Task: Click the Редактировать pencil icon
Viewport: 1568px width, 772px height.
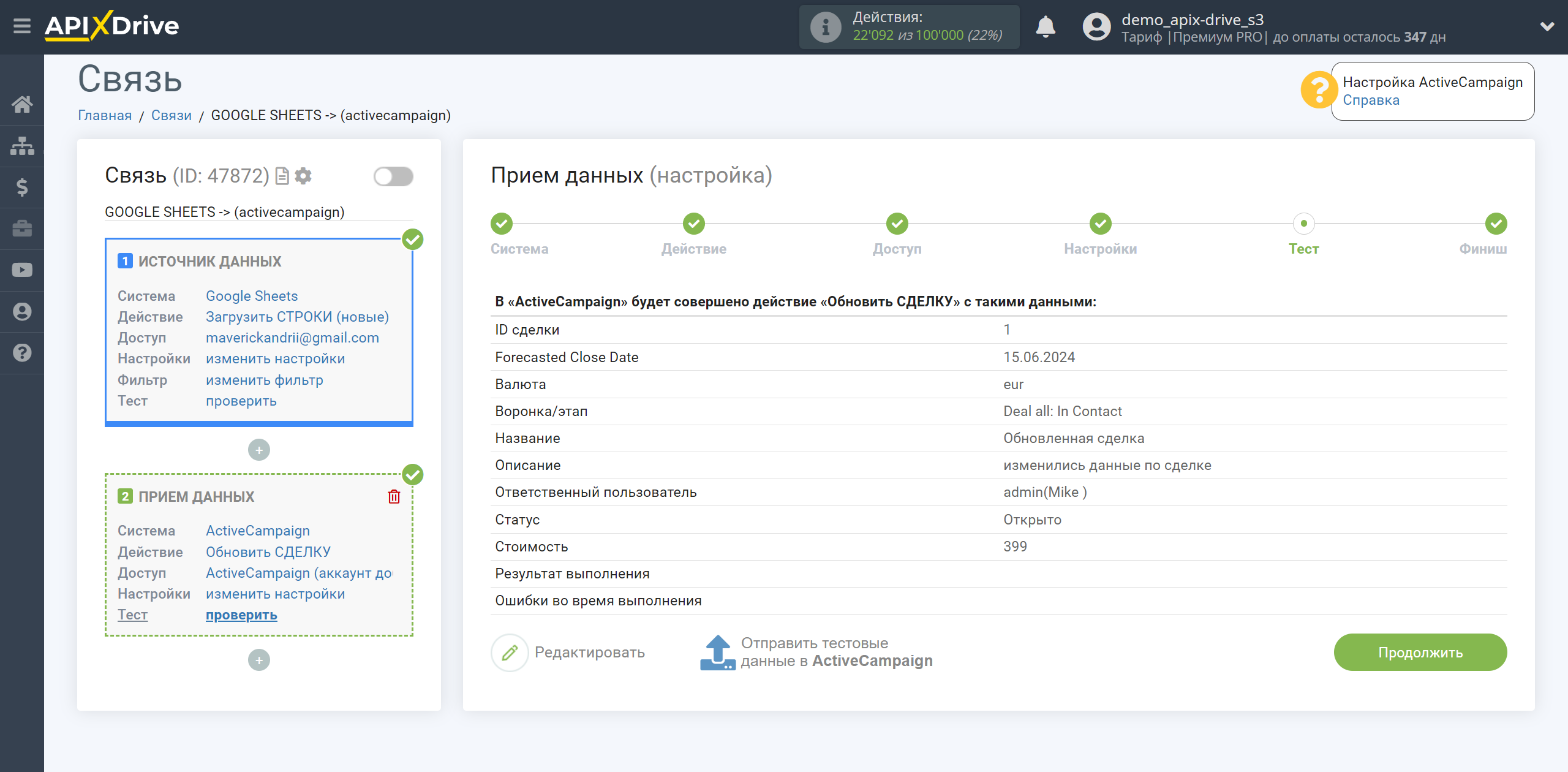Action: pos(509,653)
